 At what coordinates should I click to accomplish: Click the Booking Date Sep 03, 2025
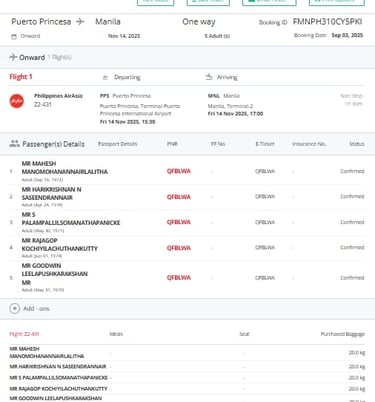point(347,35)
